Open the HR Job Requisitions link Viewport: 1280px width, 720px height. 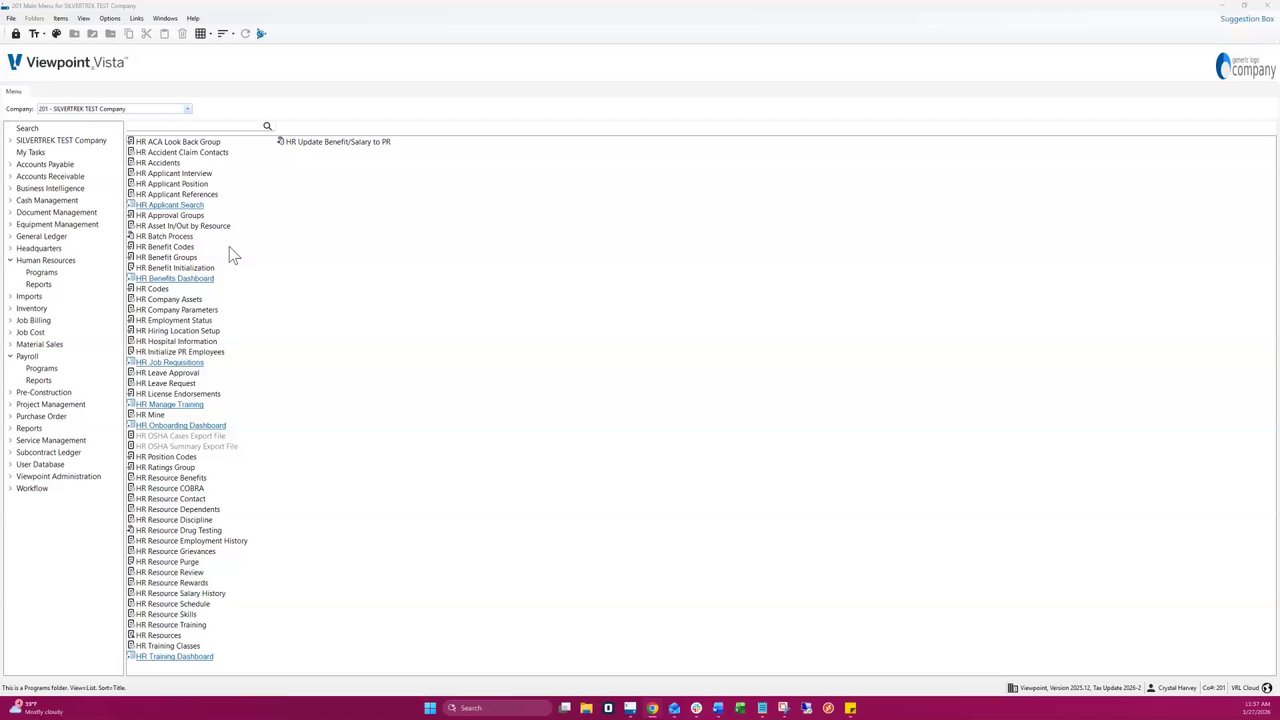pyautogui.click(x=169, y=362)
